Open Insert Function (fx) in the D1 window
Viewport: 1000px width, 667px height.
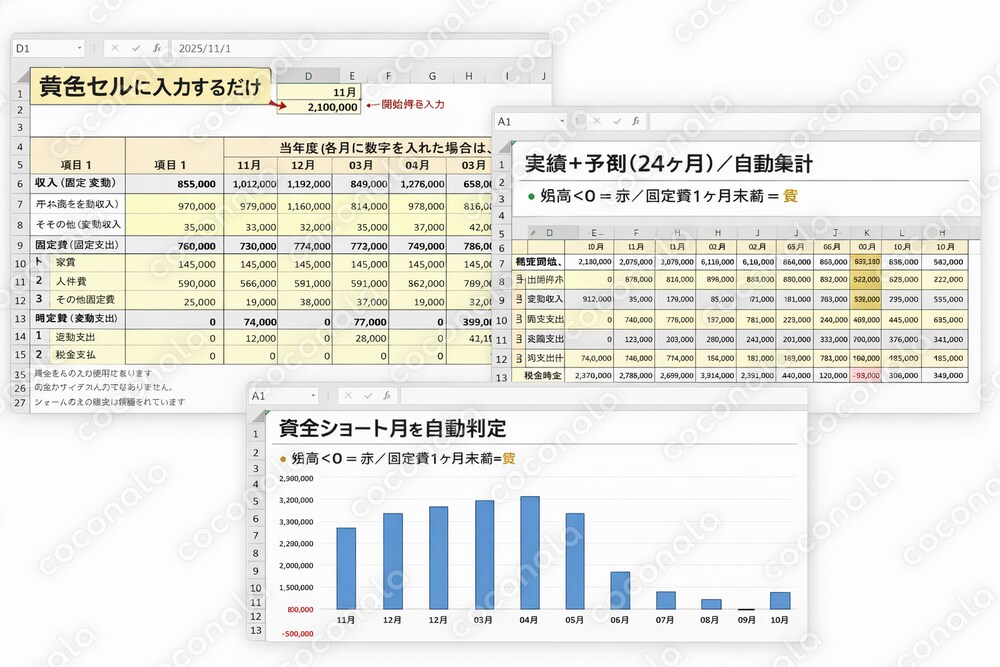pos(157,48)
